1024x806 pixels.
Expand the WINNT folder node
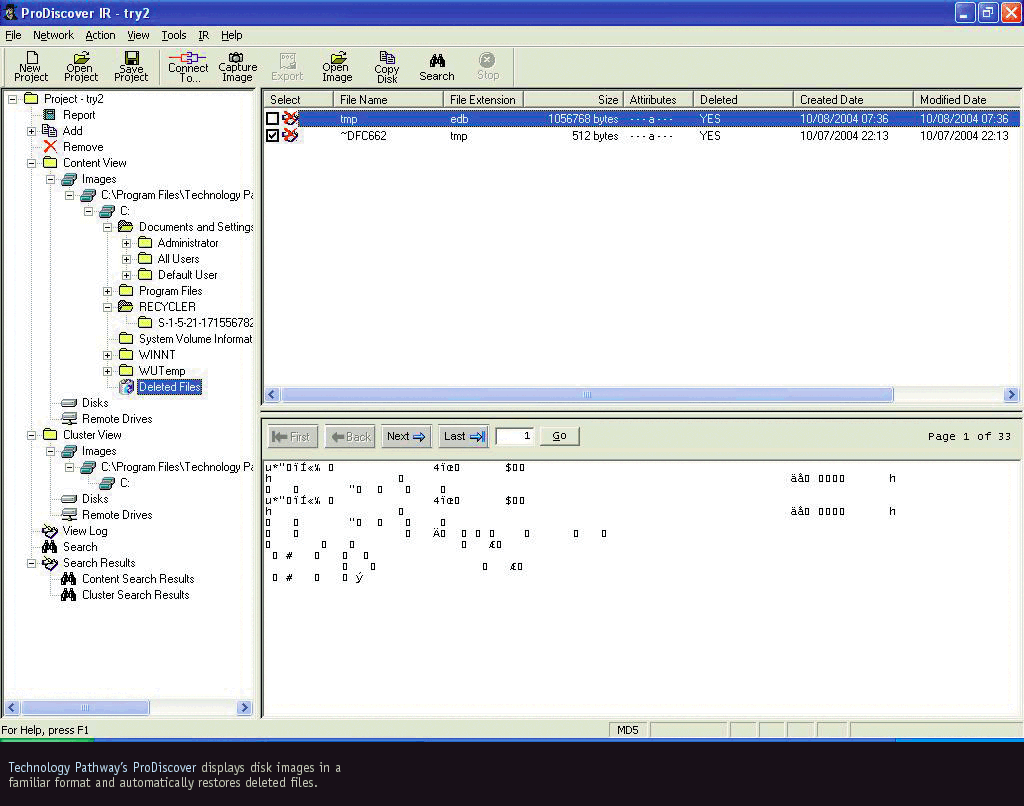pyautogui.click(x=108, y=355)
